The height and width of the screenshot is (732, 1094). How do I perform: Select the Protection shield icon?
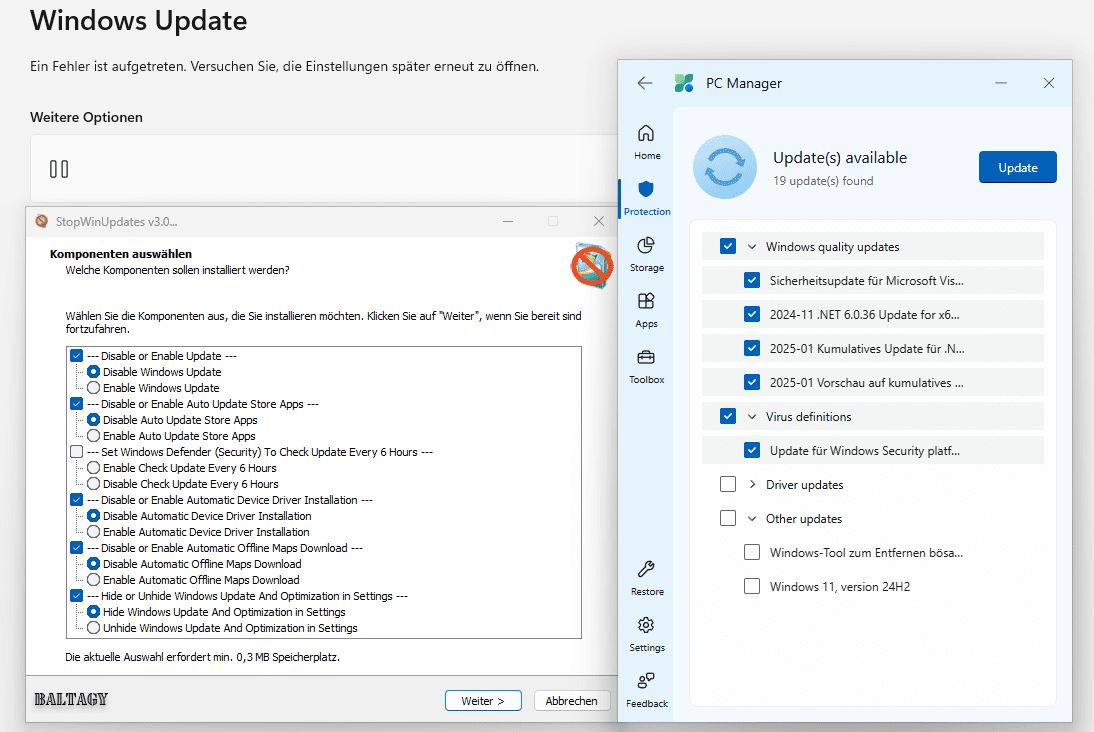pyautogui.click(x=646, y=190)
